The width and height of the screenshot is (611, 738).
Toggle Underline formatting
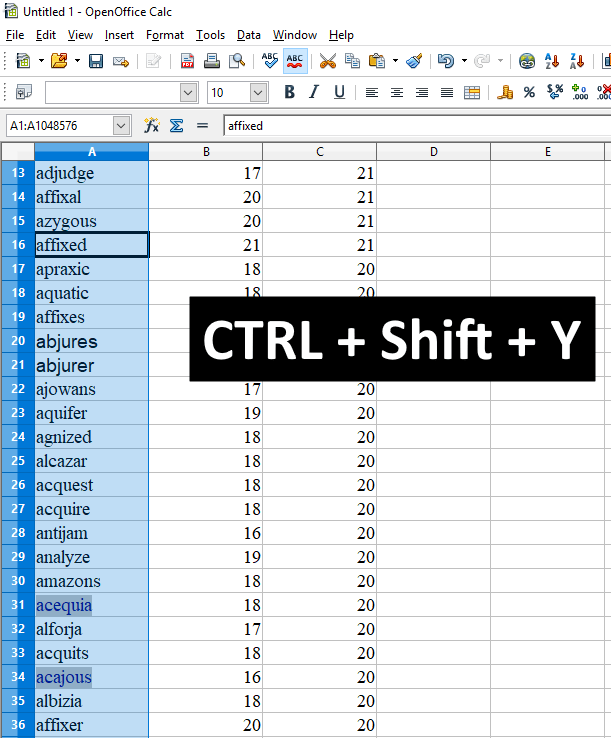pyautogui.click(x=339, y=92)
